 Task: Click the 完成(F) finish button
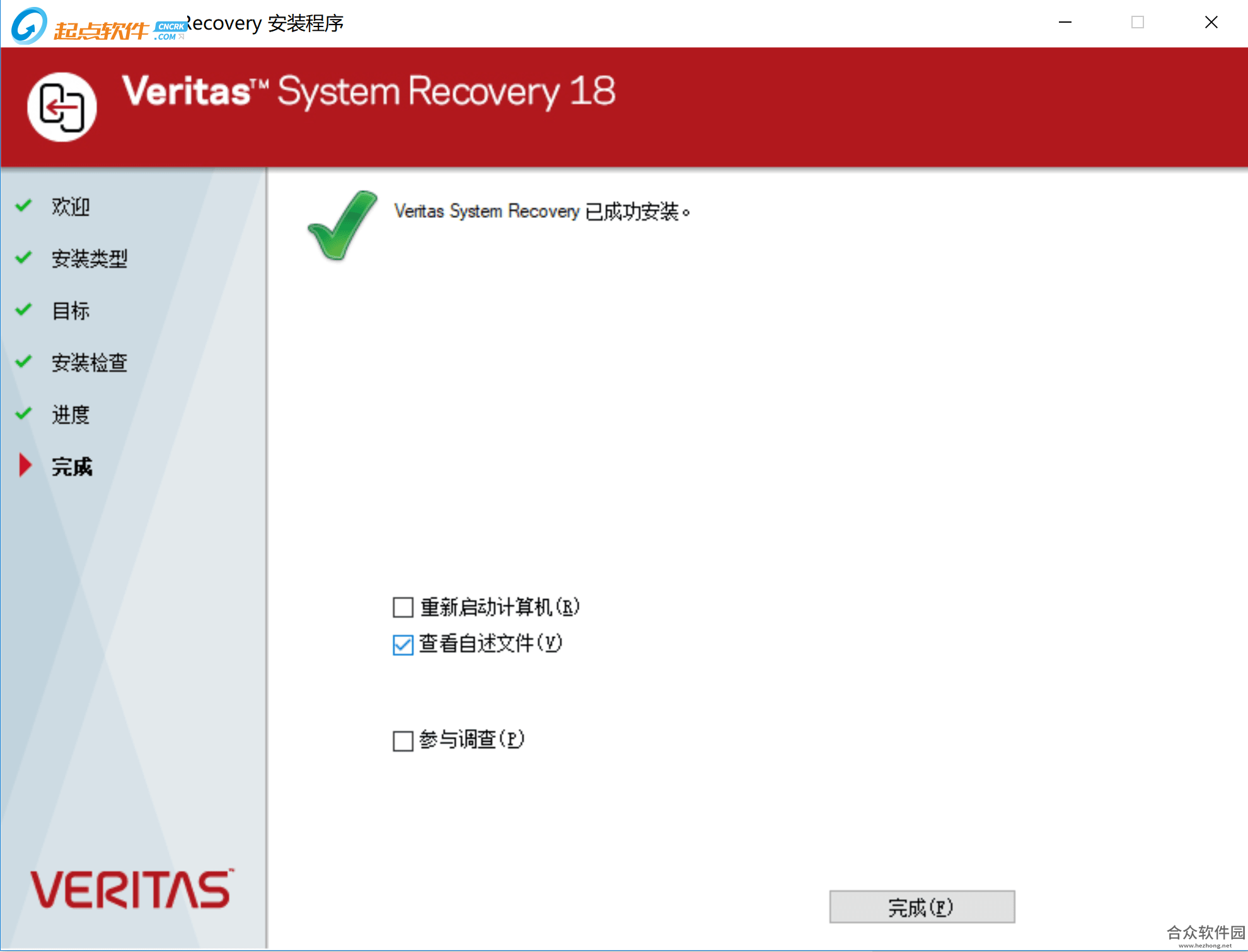tap(922, 907)
